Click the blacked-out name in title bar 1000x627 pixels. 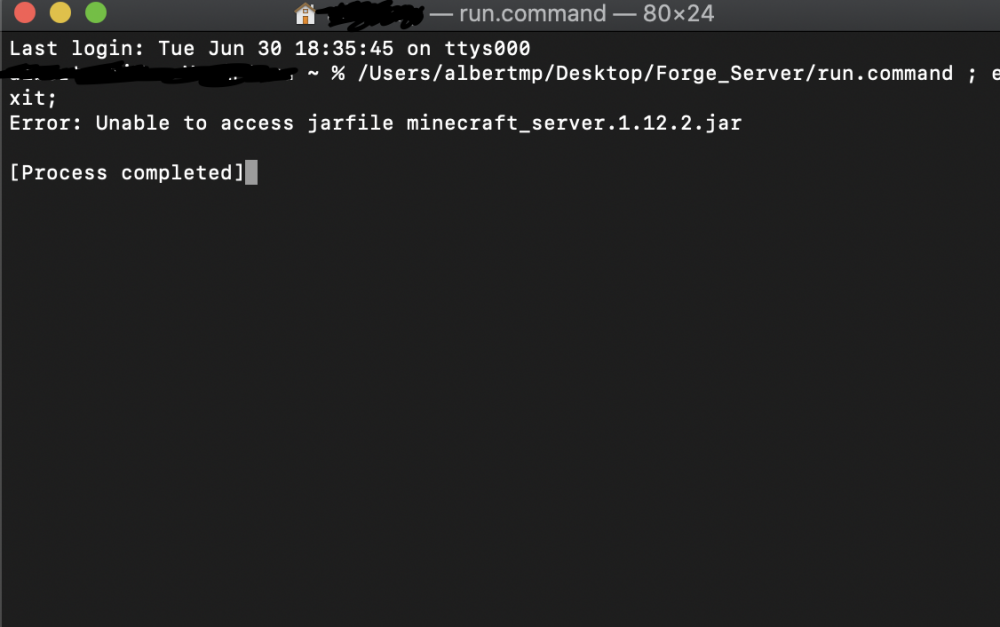pos(375,15)
